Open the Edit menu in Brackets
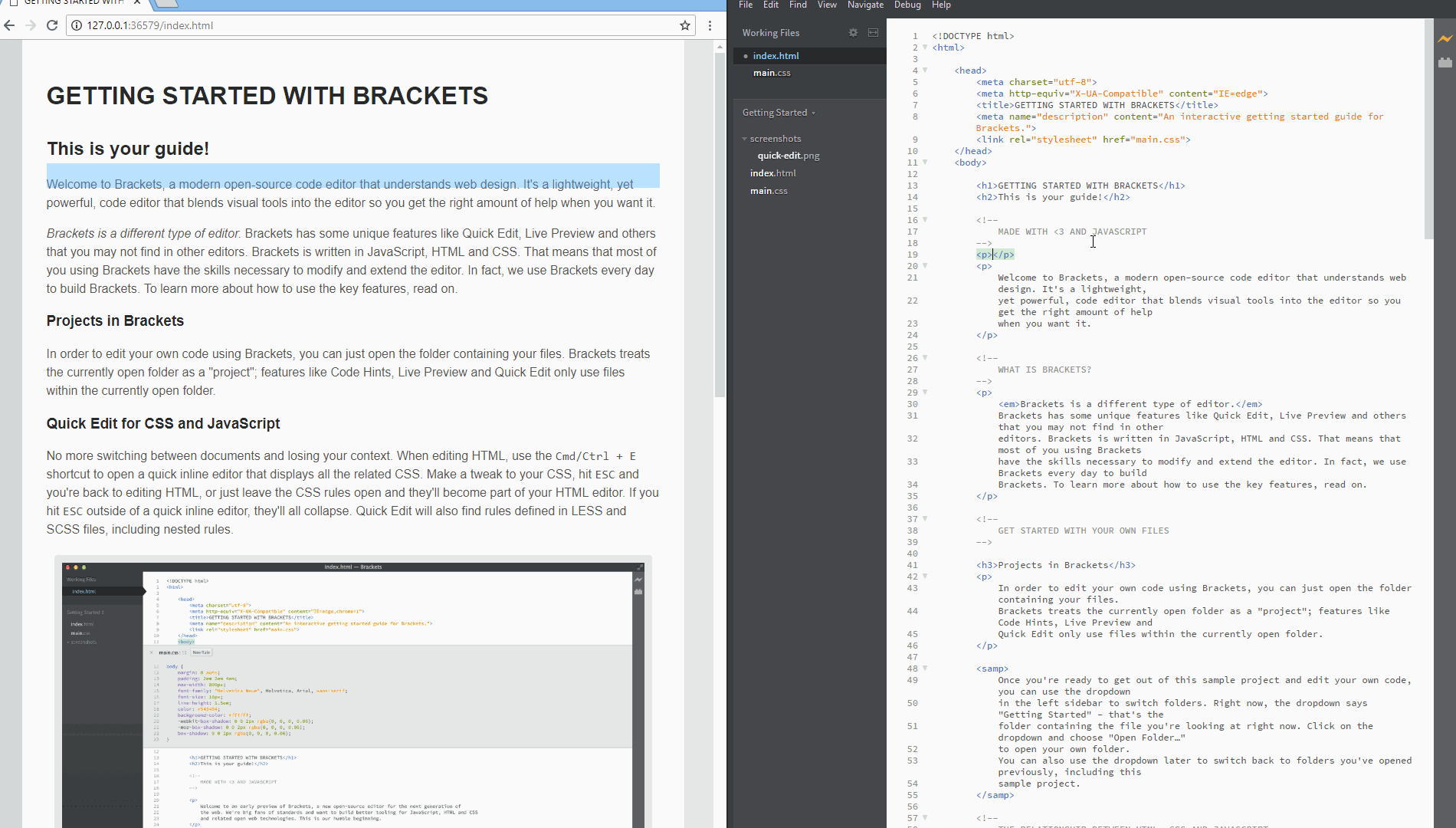The width and height of the screenshot is (1456, 828). 771,5
